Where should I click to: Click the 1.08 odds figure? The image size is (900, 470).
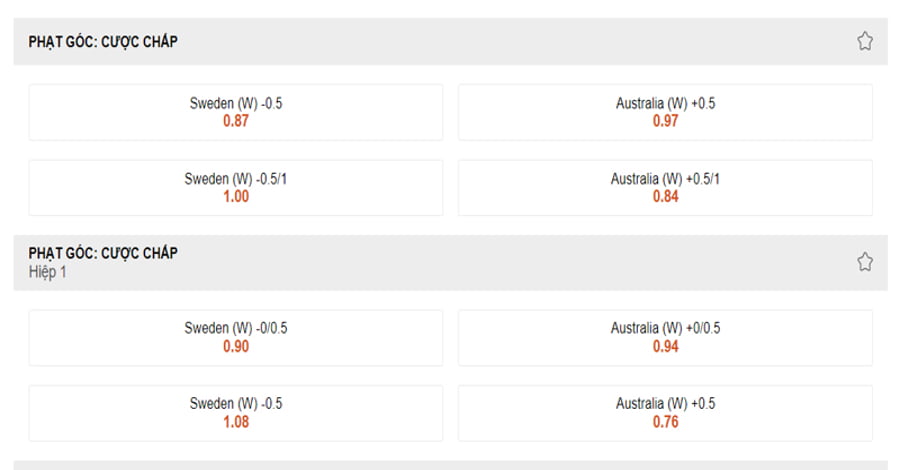coord(236,422)
